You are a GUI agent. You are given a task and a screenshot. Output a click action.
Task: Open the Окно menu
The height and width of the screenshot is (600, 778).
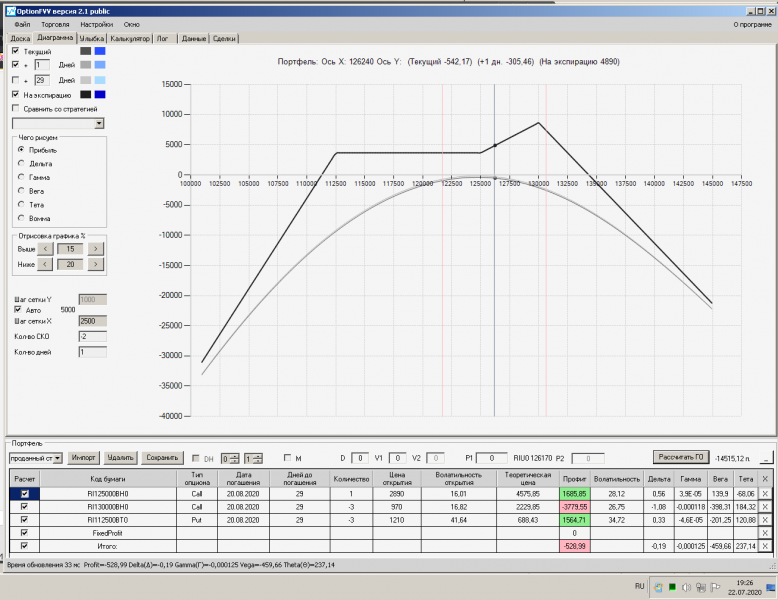point(131,24)
